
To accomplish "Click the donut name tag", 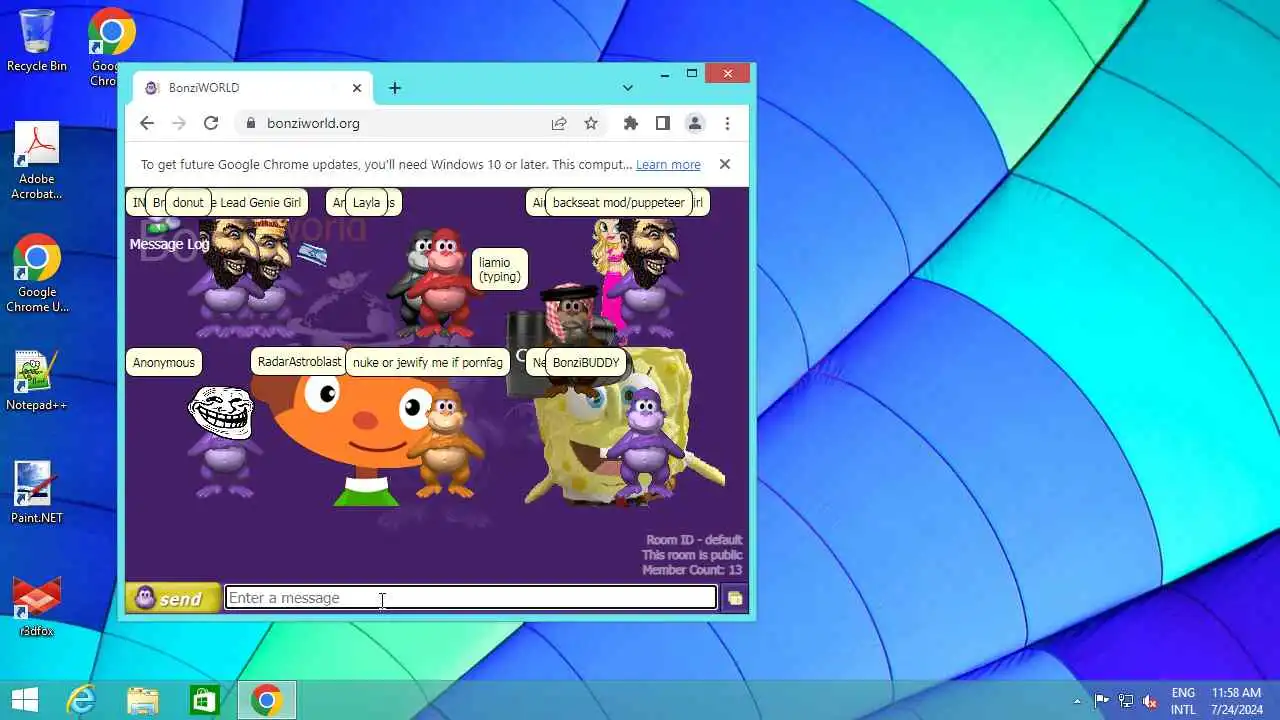I will [188, 202].
